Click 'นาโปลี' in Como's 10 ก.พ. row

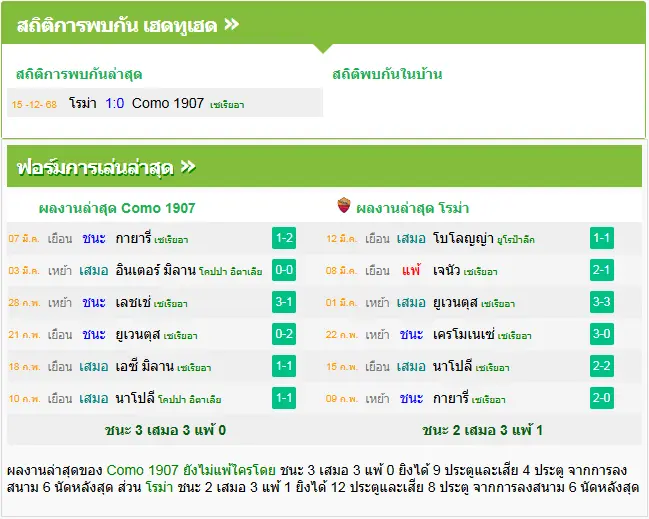pyautogui.click(x=135, y=398)
